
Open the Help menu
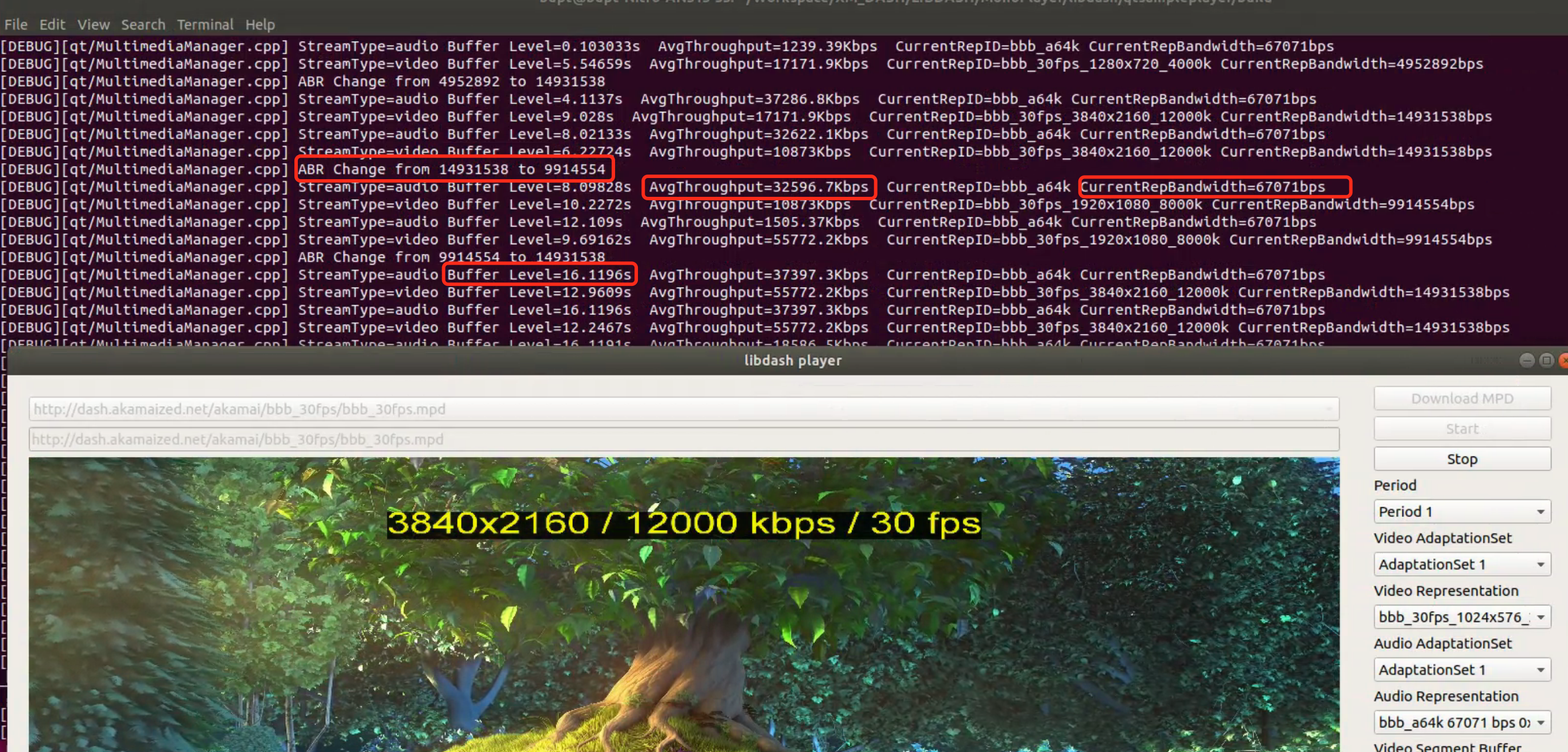click(260, 25)
